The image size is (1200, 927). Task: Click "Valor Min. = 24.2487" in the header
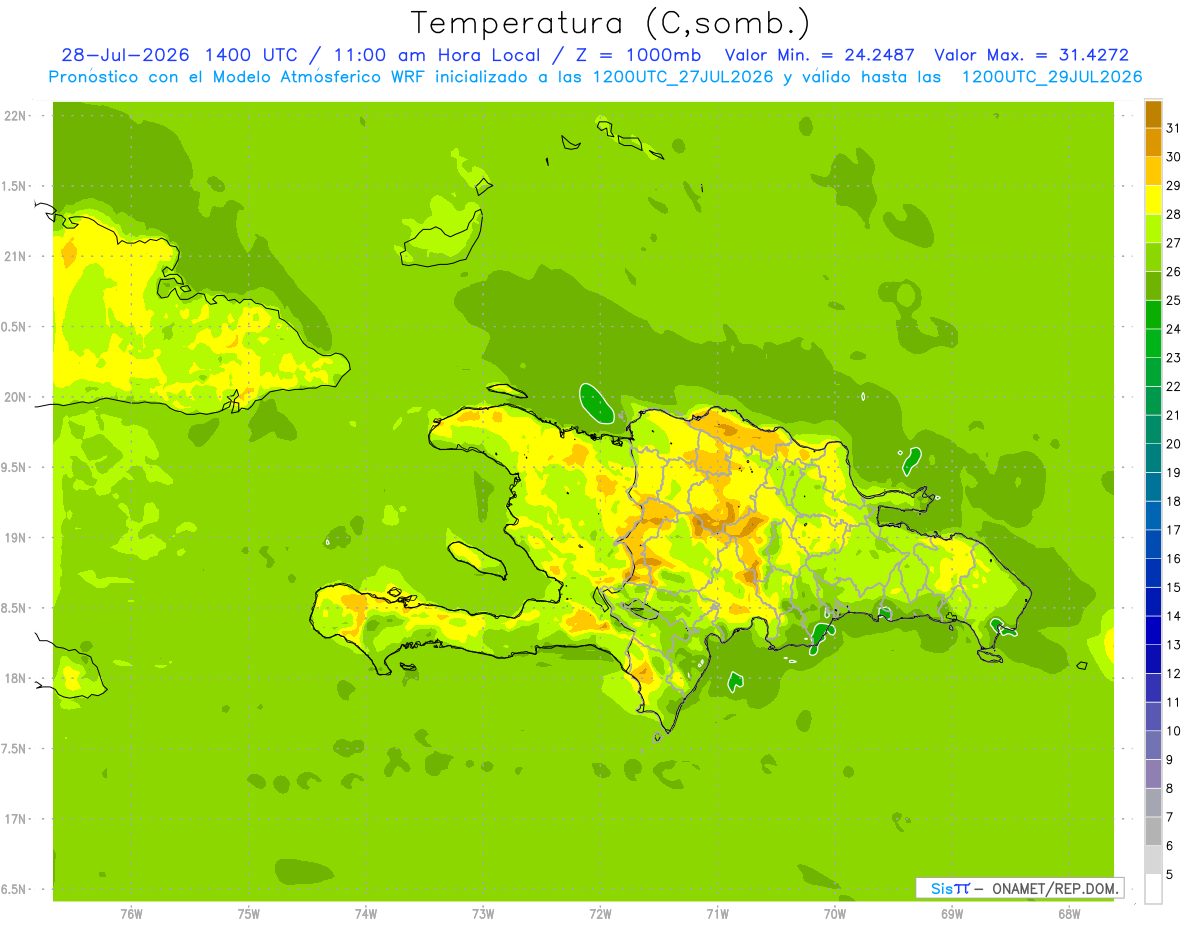pos(820,55)
